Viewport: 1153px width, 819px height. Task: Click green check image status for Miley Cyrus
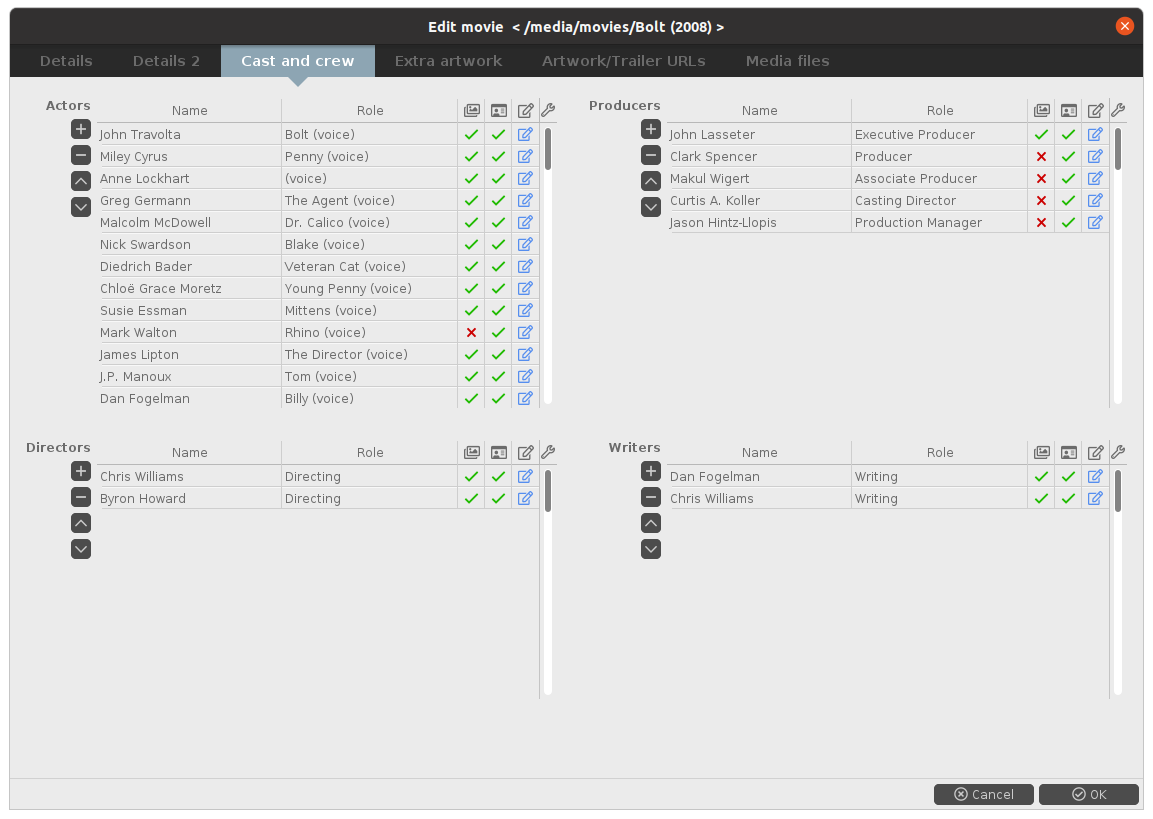click(471, 156)
